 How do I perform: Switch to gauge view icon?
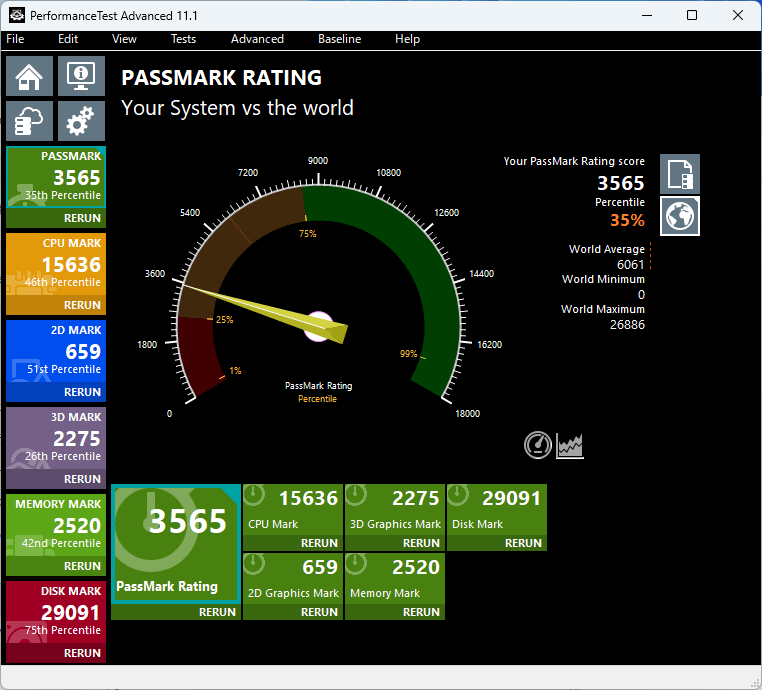pos(538,445)
